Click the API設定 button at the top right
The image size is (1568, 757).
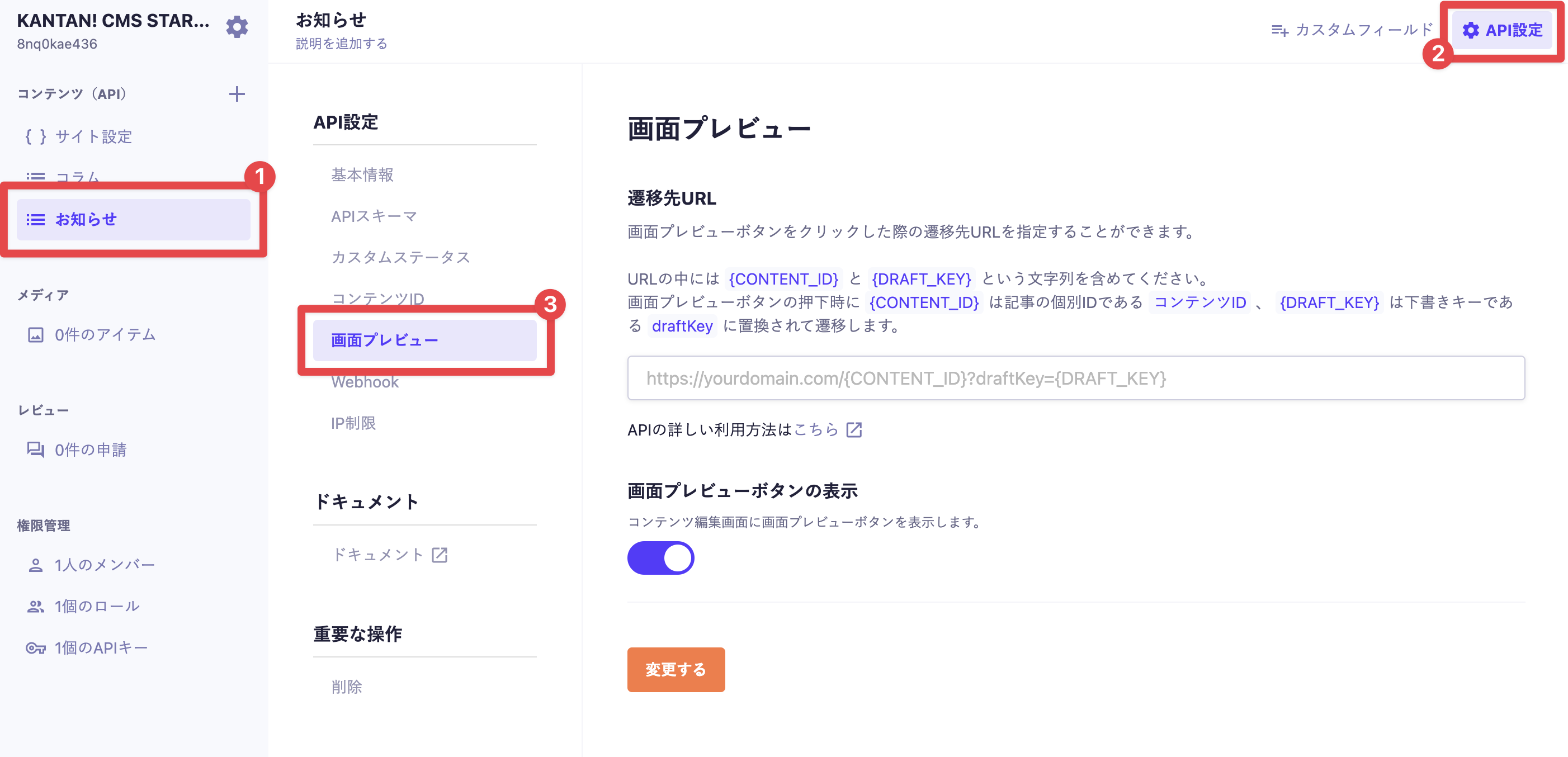(x=1502, y=30)
